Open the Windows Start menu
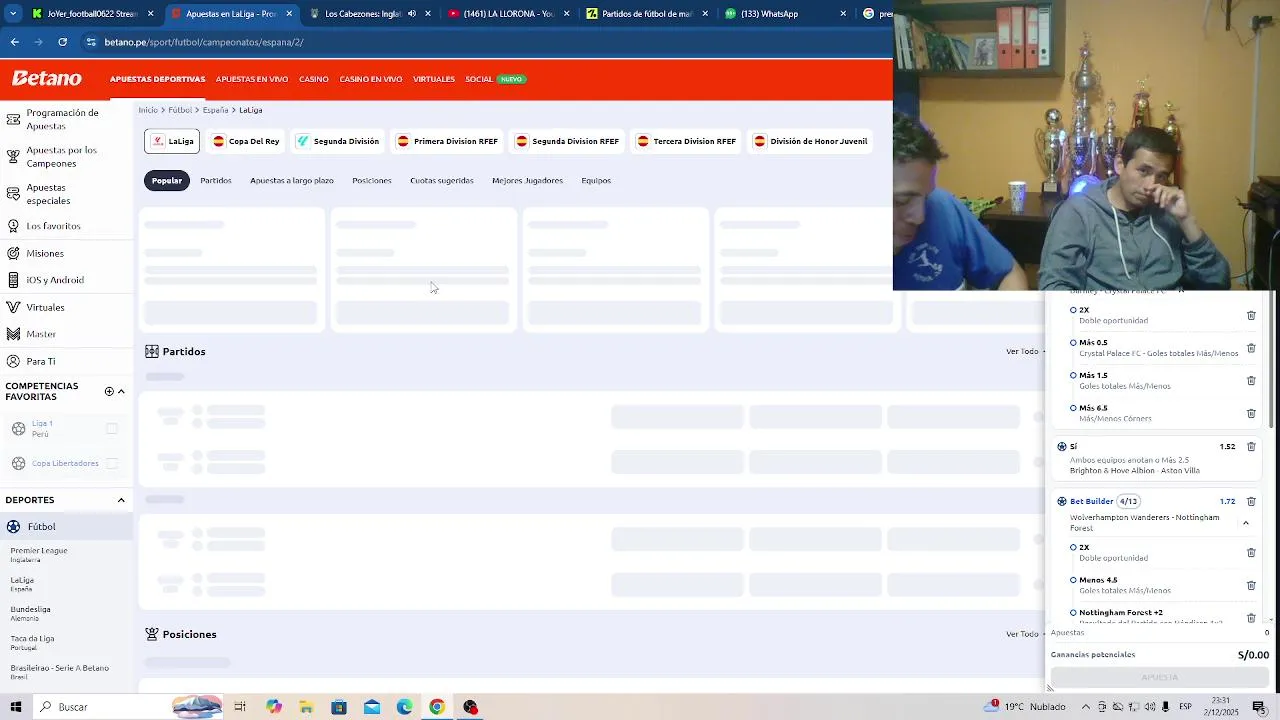This screenshot has width=1280, height=720. click(16, 707)
